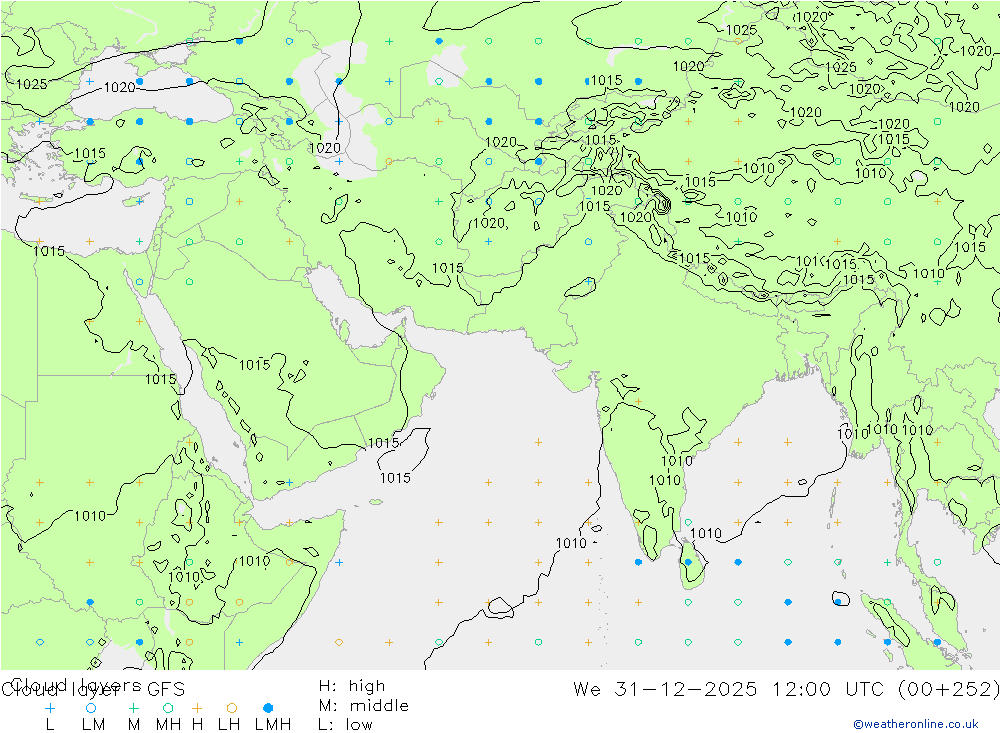
Task: Click the 'L: low' legend text
Action: coord(345,725)
